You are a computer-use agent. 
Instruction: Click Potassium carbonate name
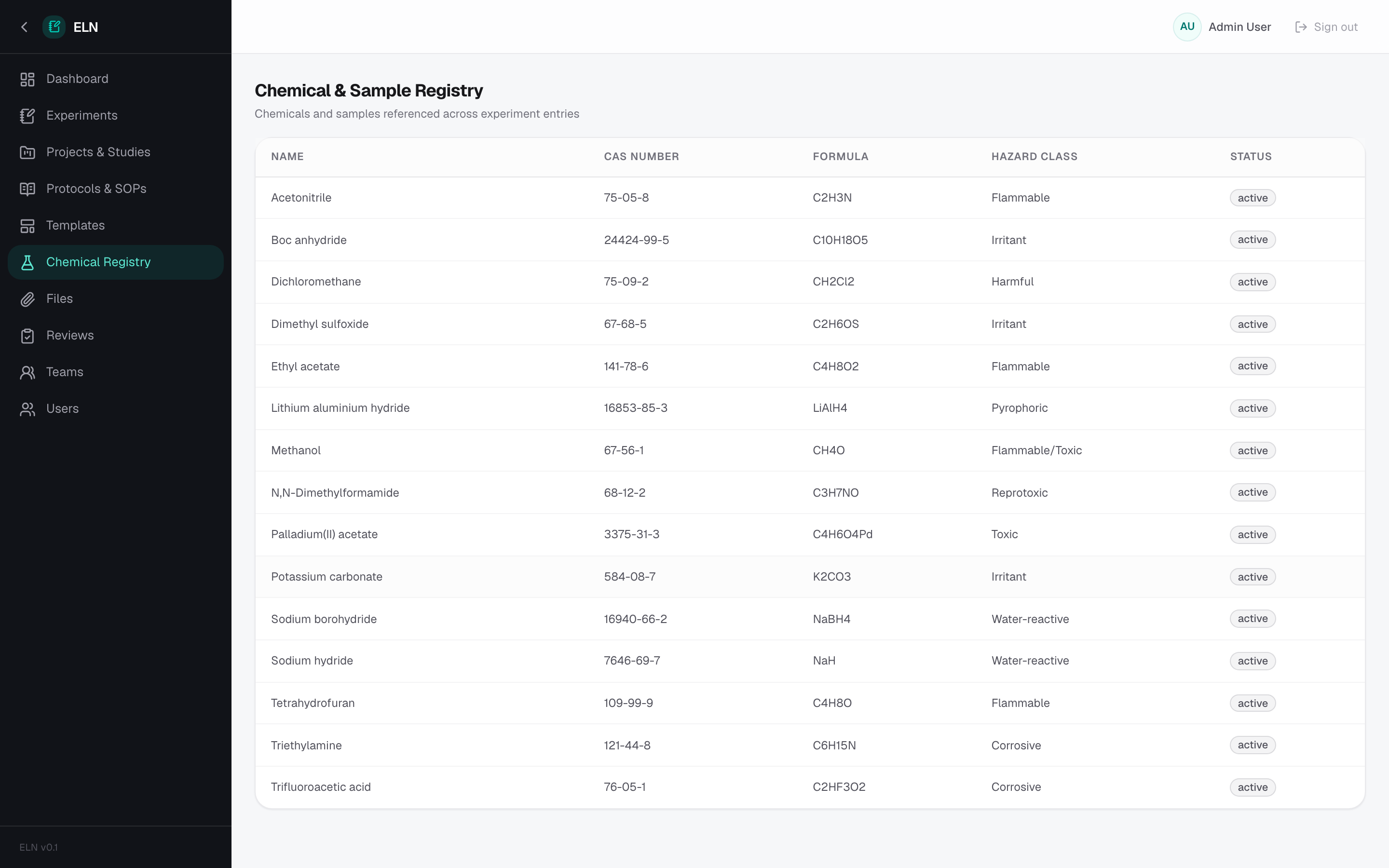(327, 577)
